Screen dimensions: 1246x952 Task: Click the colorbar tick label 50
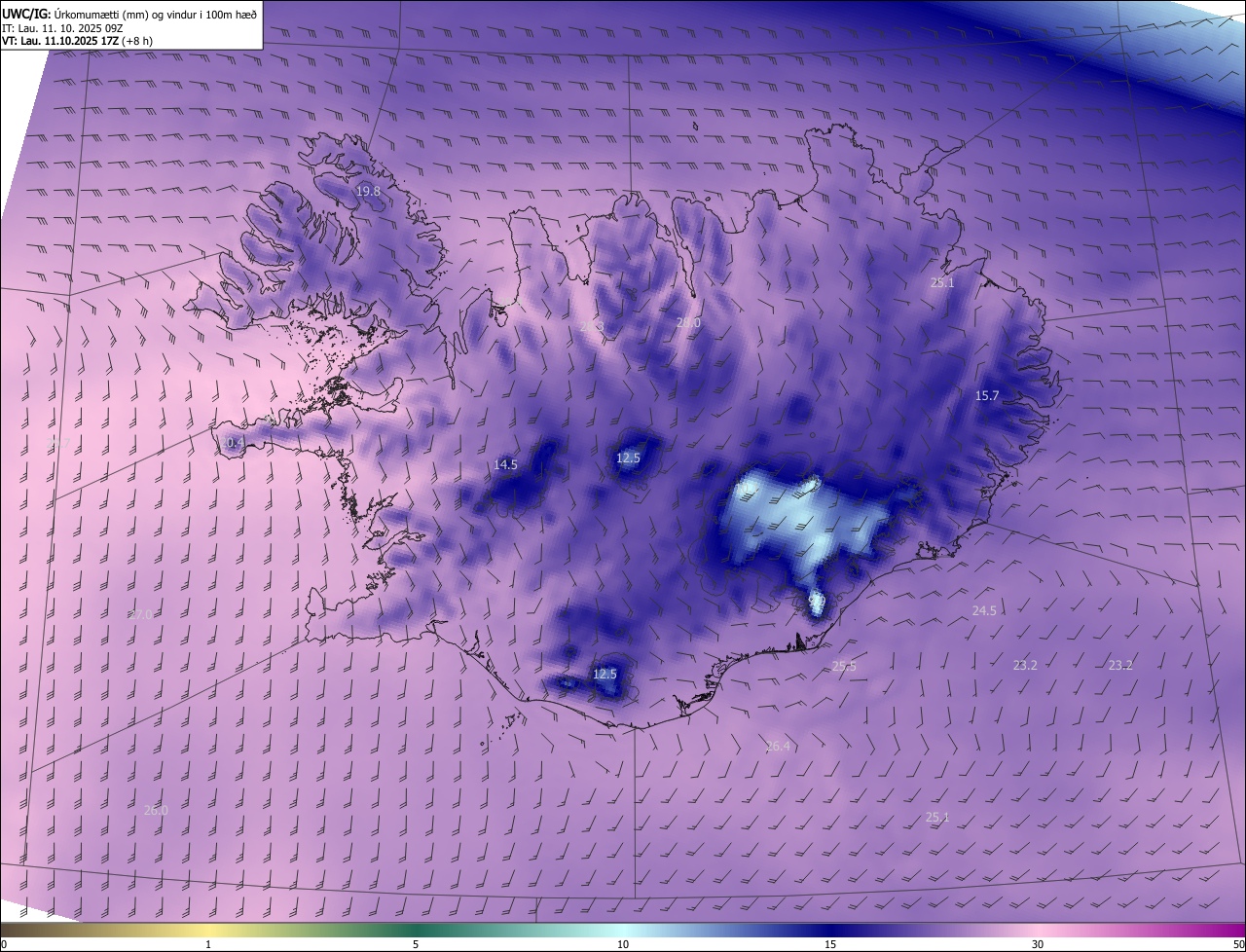[1238, 944]
